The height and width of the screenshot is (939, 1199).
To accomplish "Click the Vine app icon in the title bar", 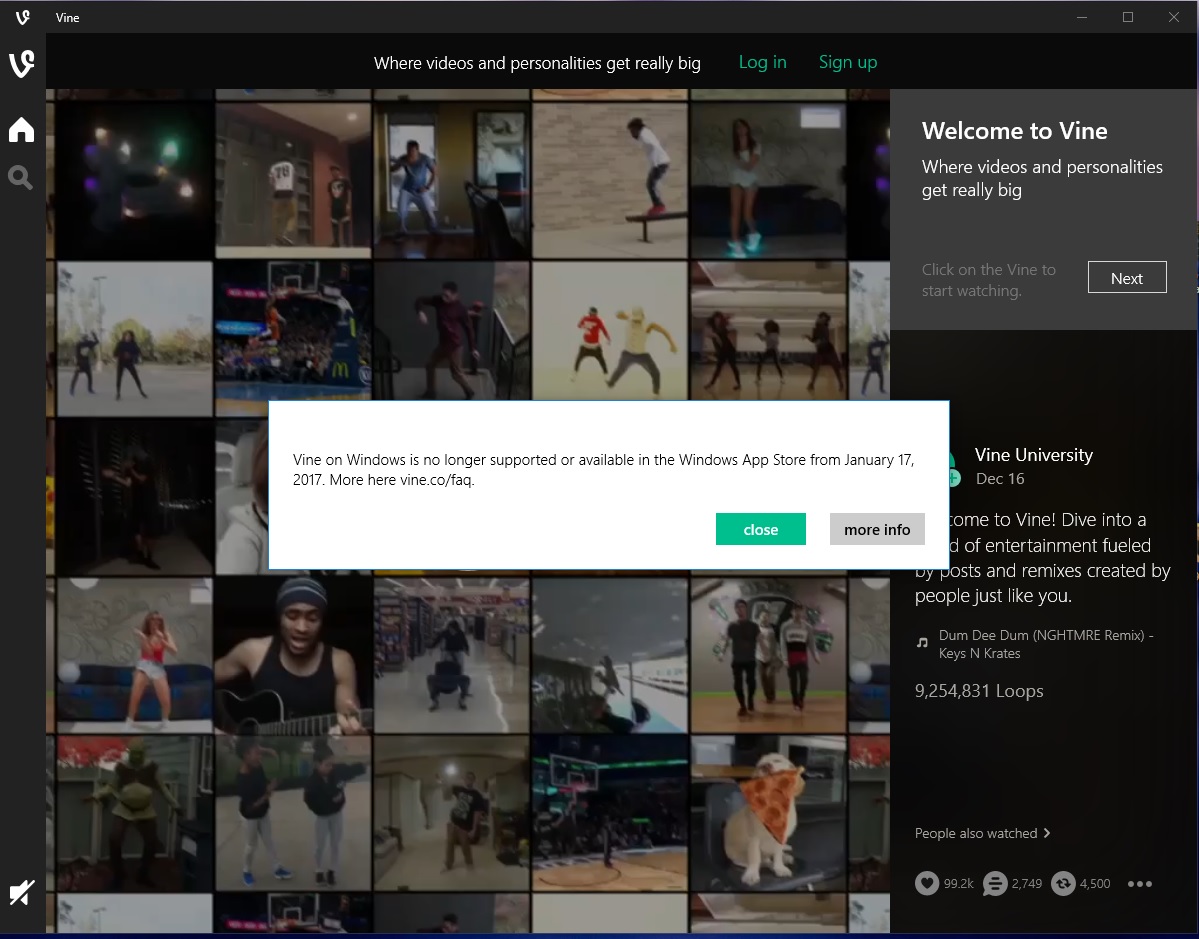I will (23, 17).
